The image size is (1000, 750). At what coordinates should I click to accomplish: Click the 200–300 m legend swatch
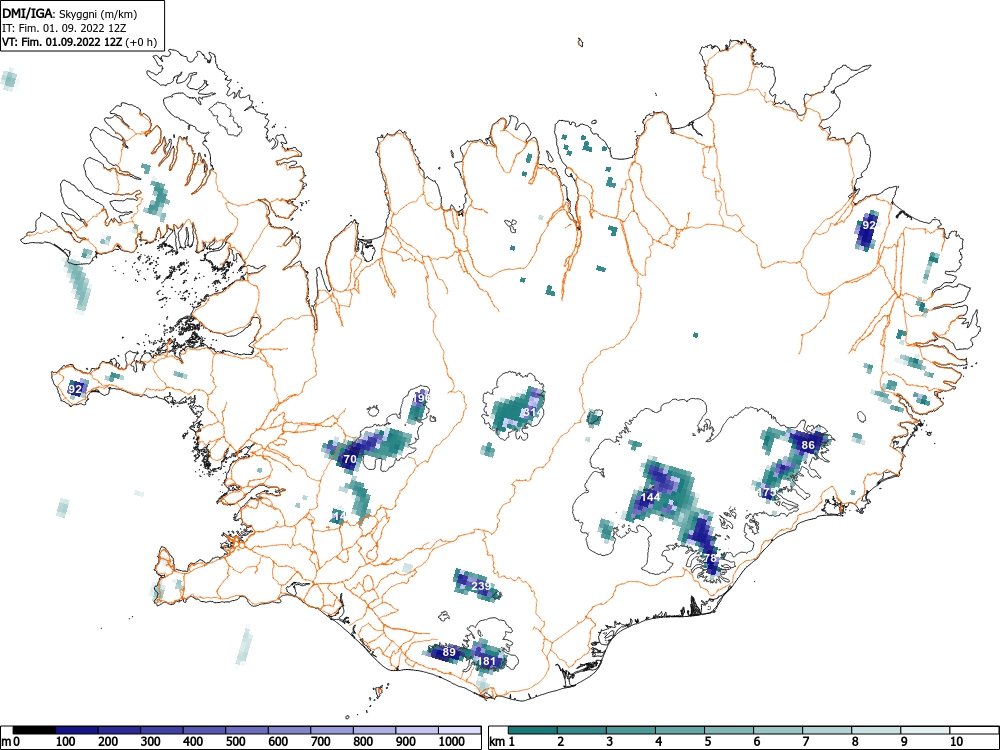[x=120, y=730]
